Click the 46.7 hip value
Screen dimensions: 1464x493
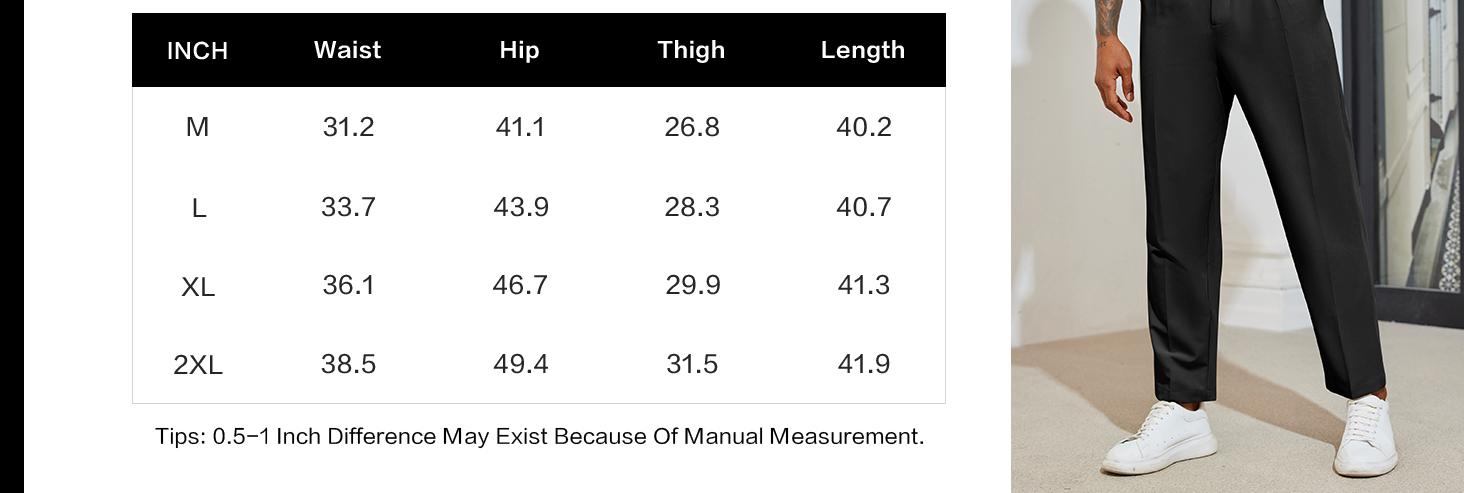520,285
